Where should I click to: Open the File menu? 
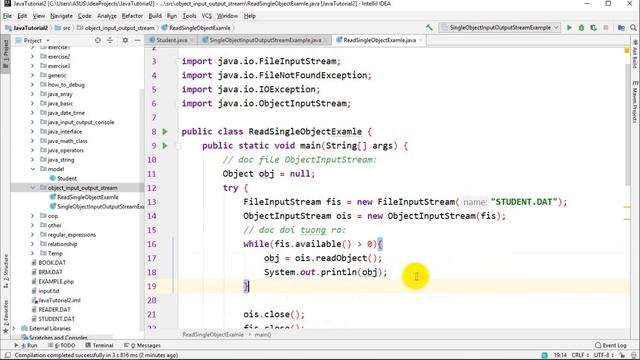[7, 16]
